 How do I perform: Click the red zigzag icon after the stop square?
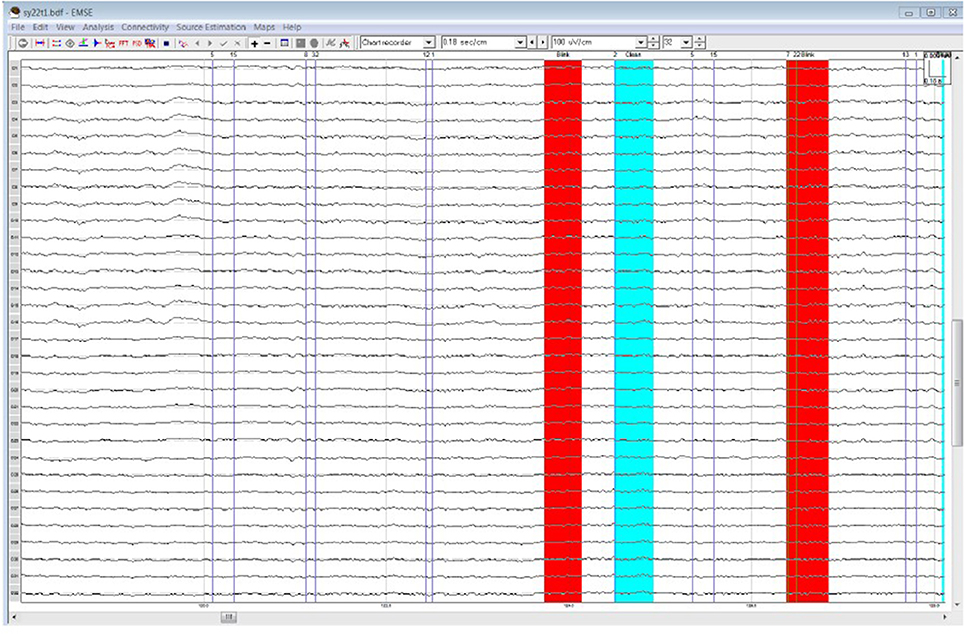(183, 43)
